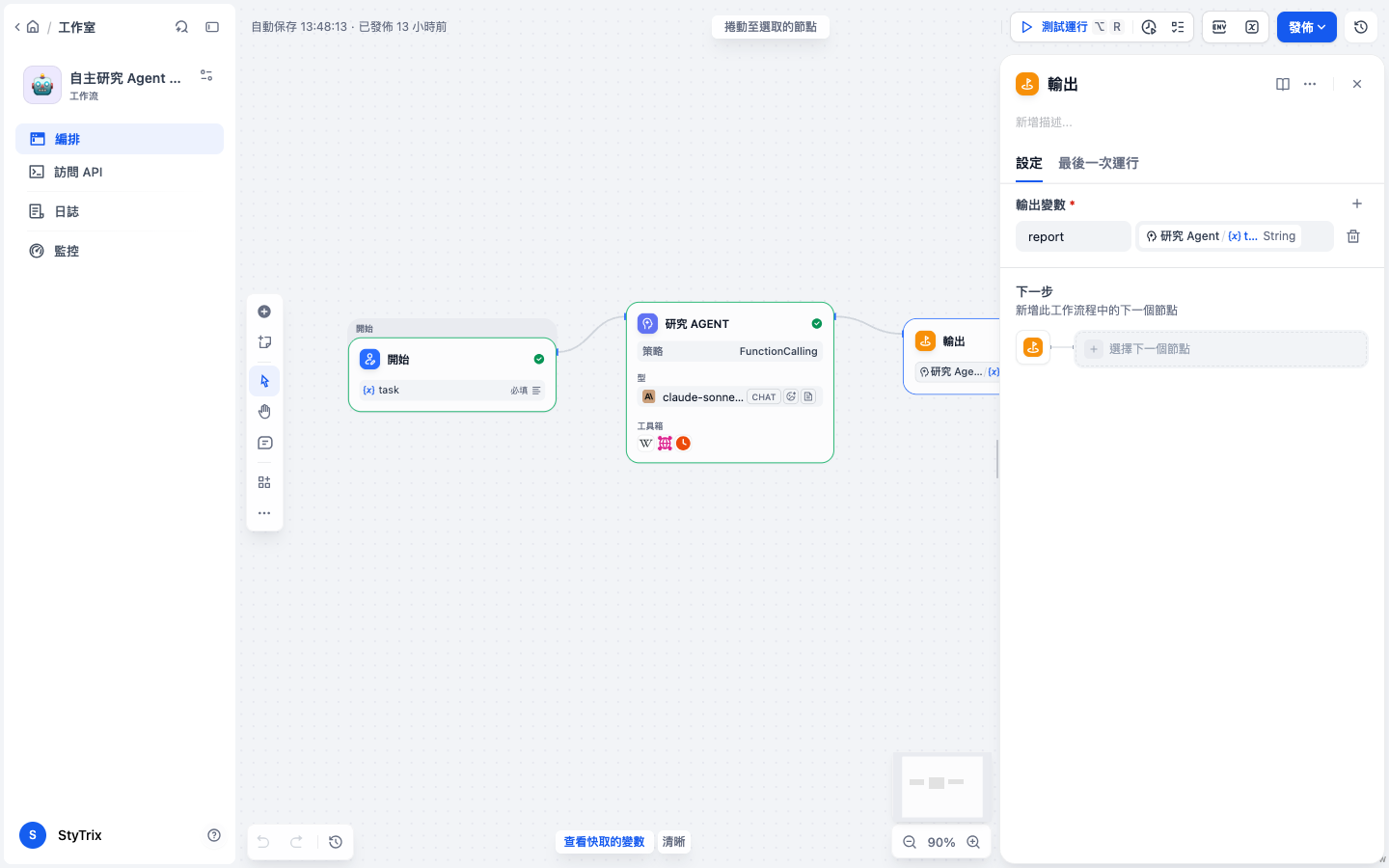This screenshot has height=868, width=1389.
Task: Open the ENV environment variables icon
Action: click(1219, 27)
